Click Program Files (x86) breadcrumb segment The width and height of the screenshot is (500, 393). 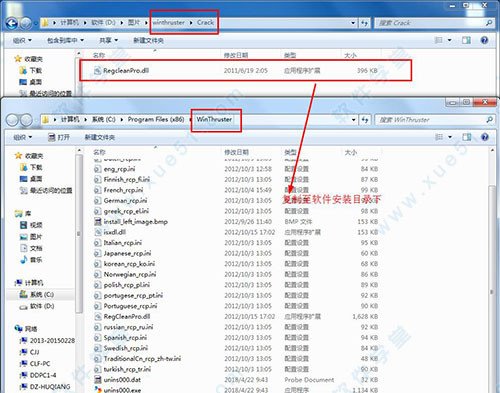(x=156, y=119)
